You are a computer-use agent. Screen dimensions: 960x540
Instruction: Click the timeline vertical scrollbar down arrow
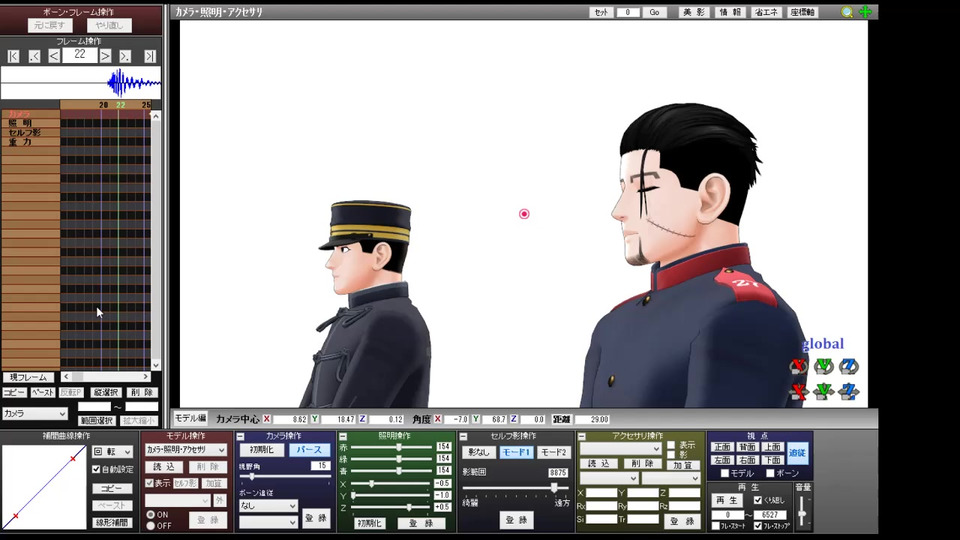(x=156, y=365)
